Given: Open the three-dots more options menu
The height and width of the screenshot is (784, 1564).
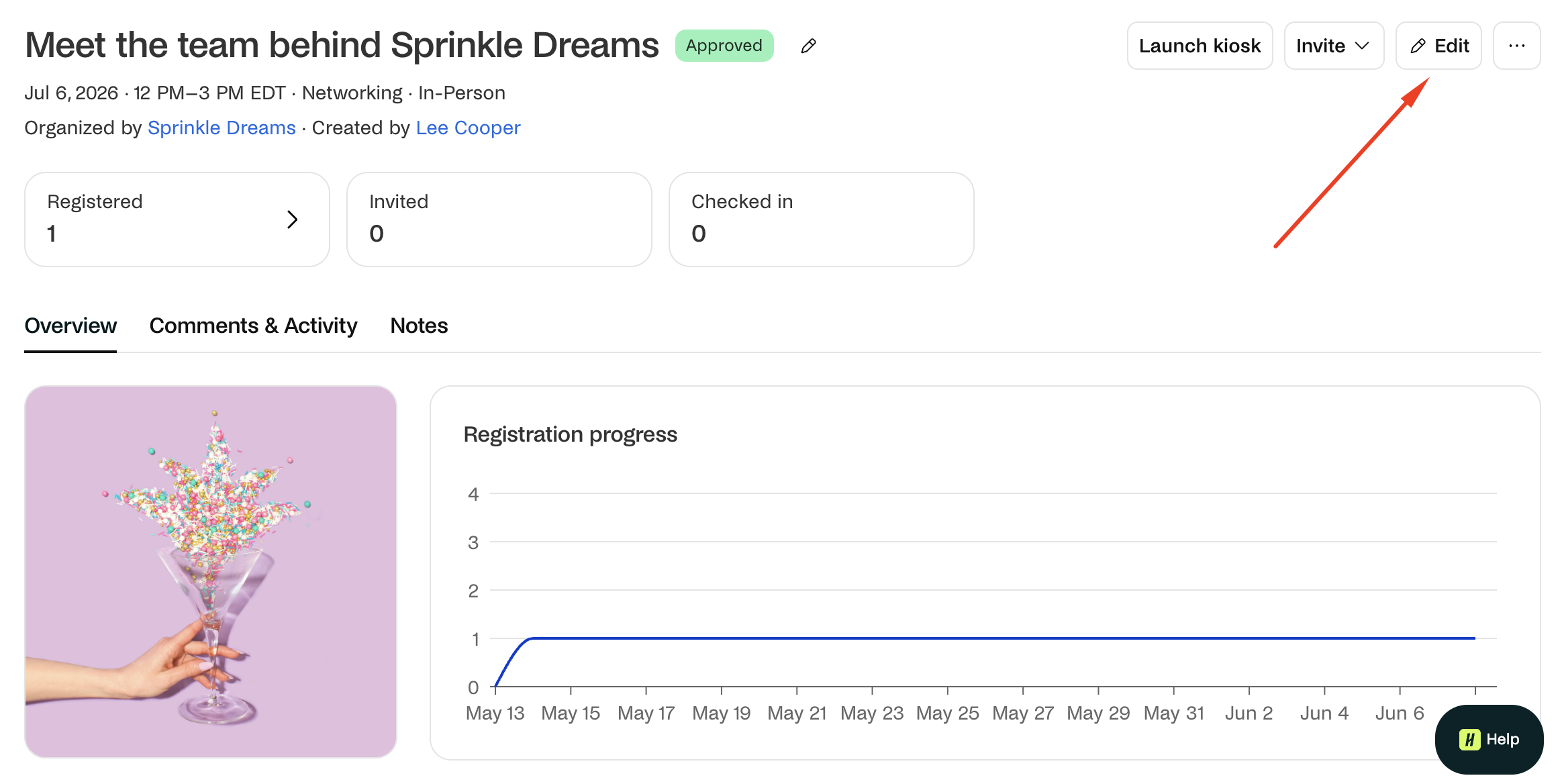Looking at the screenshot, I should tap(1516, 46).
